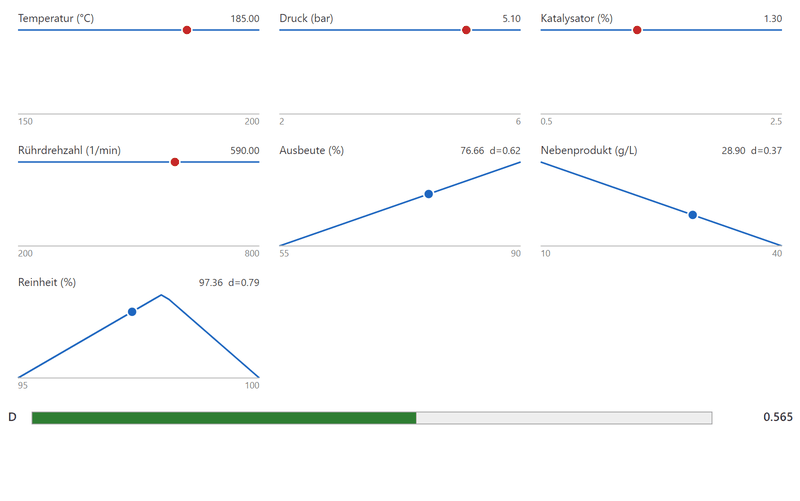Image resolution: width=800 pixels, height=501 pixels.
Task: Click the Reinheit readout 97.36 d=0.79
Action: tap(229, 283)
